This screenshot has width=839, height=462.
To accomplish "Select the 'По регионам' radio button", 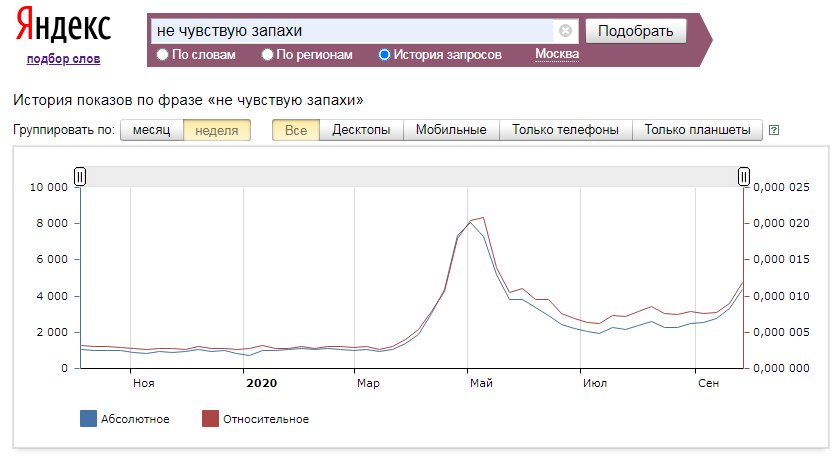I will click(267, 55).
